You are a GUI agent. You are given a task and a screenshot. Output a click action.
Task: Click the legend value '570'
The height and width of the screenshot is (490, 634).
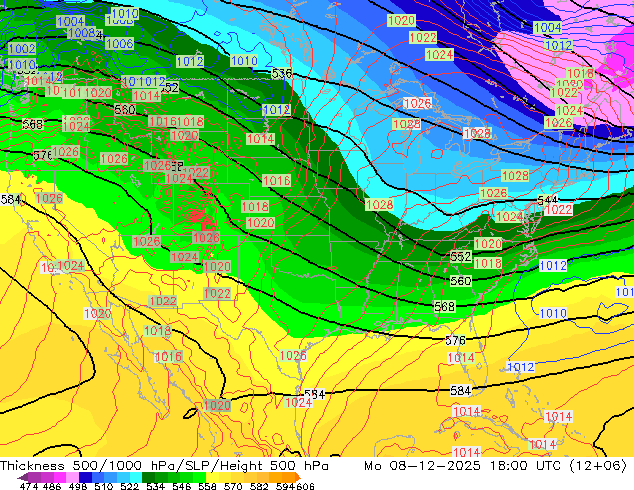tap(233, 486)
